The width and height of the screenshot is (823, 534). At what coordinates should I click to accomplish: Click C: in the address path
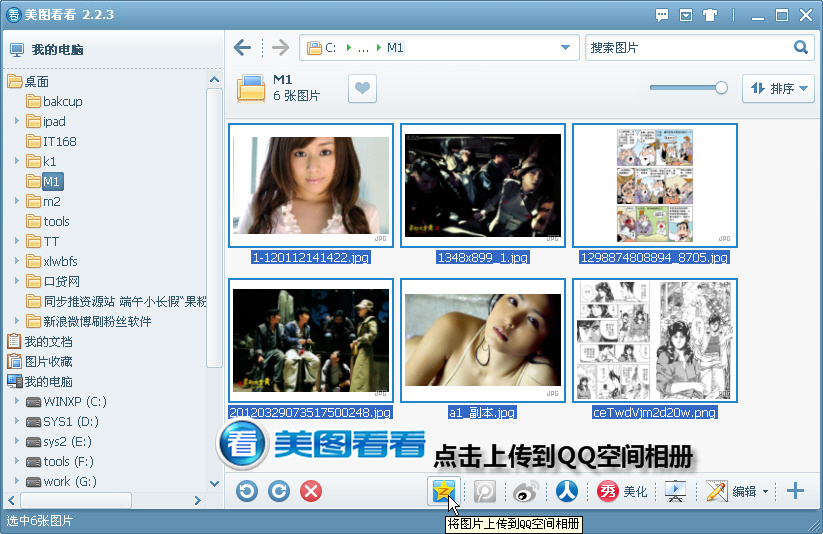330,48
